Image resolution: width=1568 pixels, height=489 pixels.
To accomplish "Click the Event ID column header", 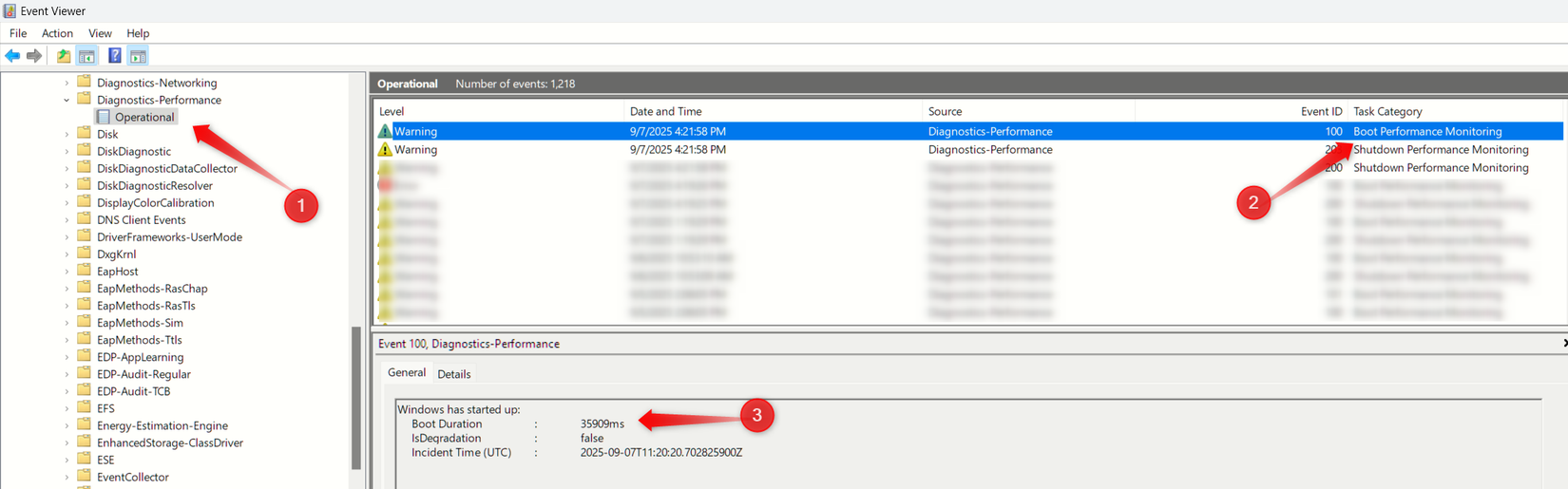I will point(1321,111).
